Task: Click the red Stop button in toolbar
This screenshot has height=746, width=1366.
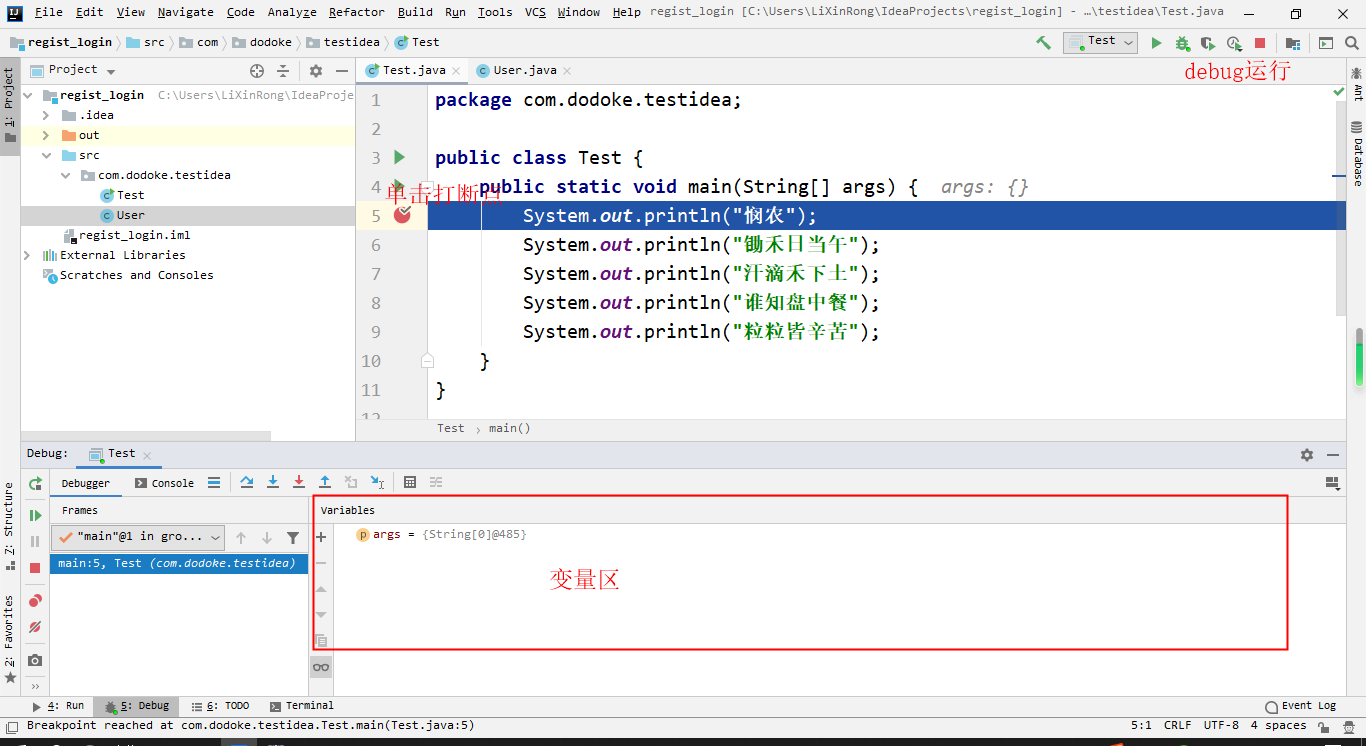Action: (x=1257, y=42)
